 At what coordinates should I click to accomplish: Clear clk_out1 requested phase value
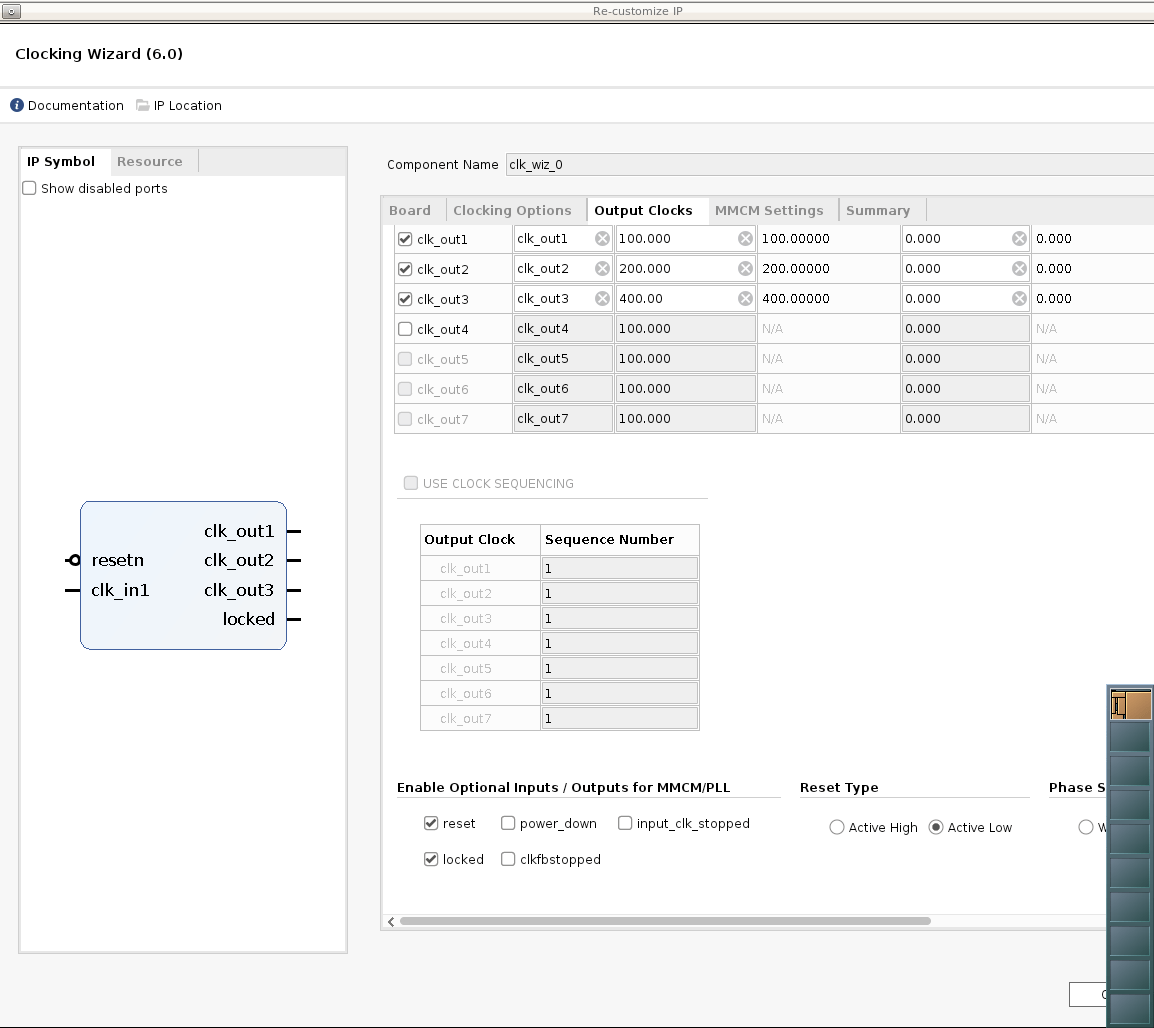click(1019, 238)
